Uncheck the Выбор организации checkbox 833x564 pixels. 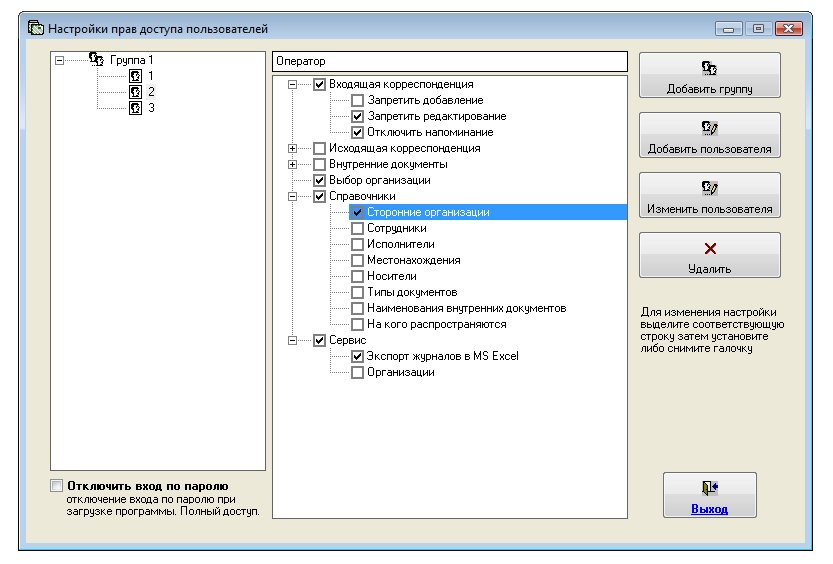point(319,180)
